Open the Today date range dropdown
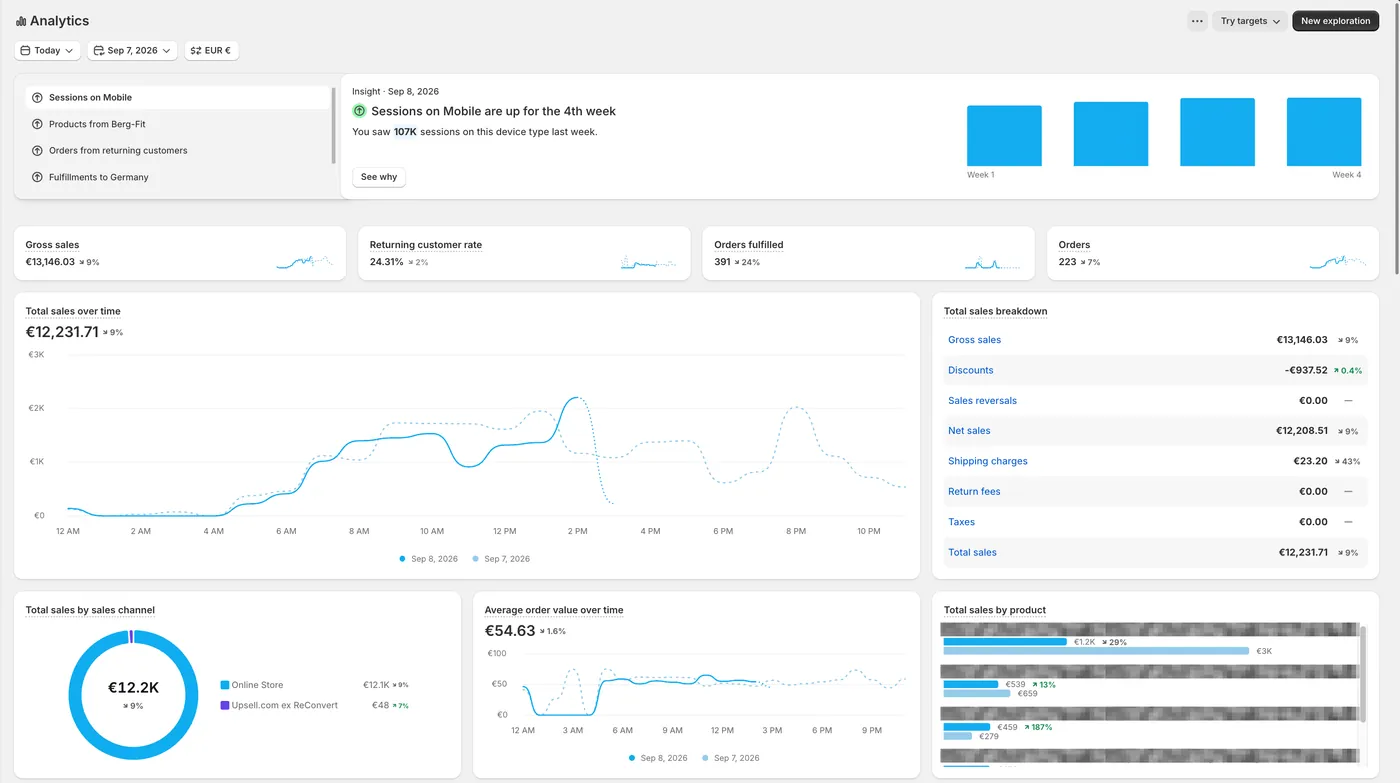 coord(47,51)
